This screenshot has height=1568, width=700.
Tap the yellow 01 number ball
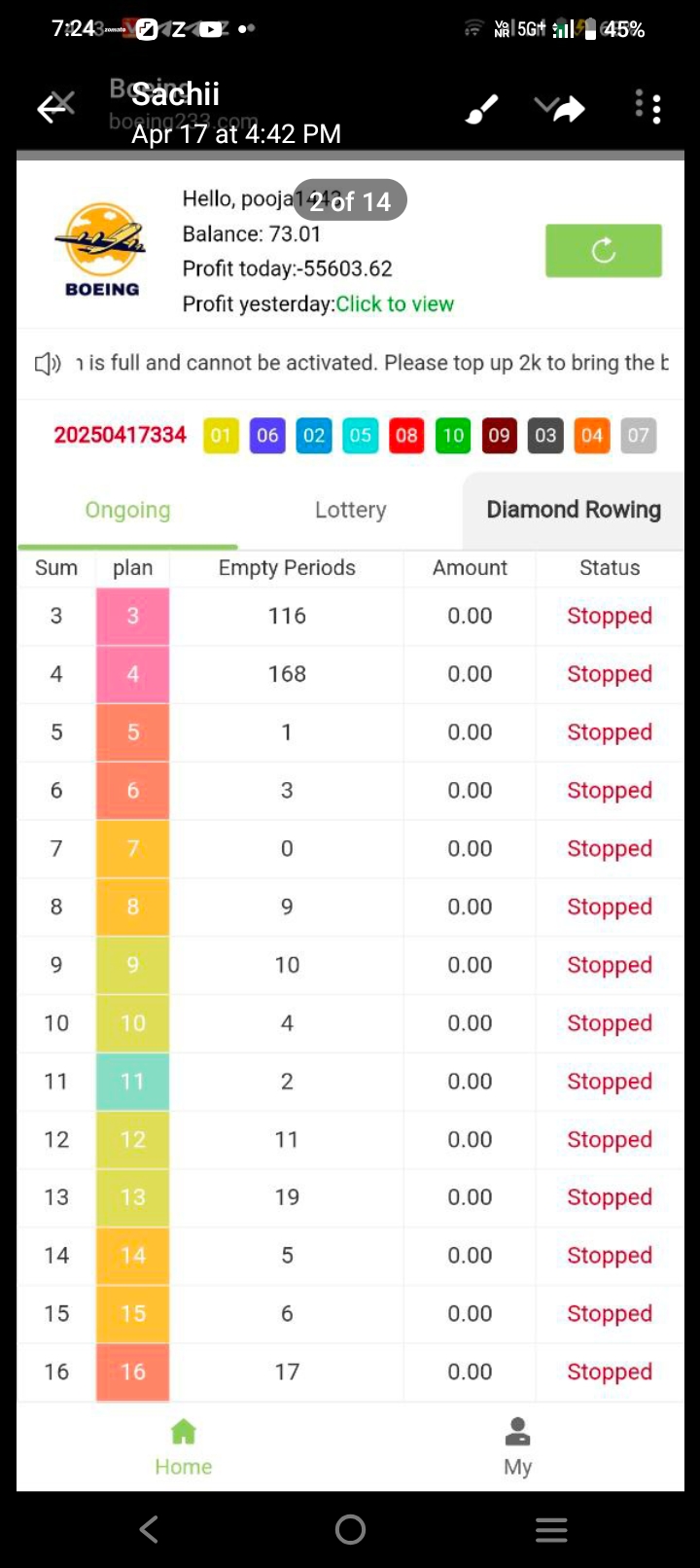pos(221,436)
